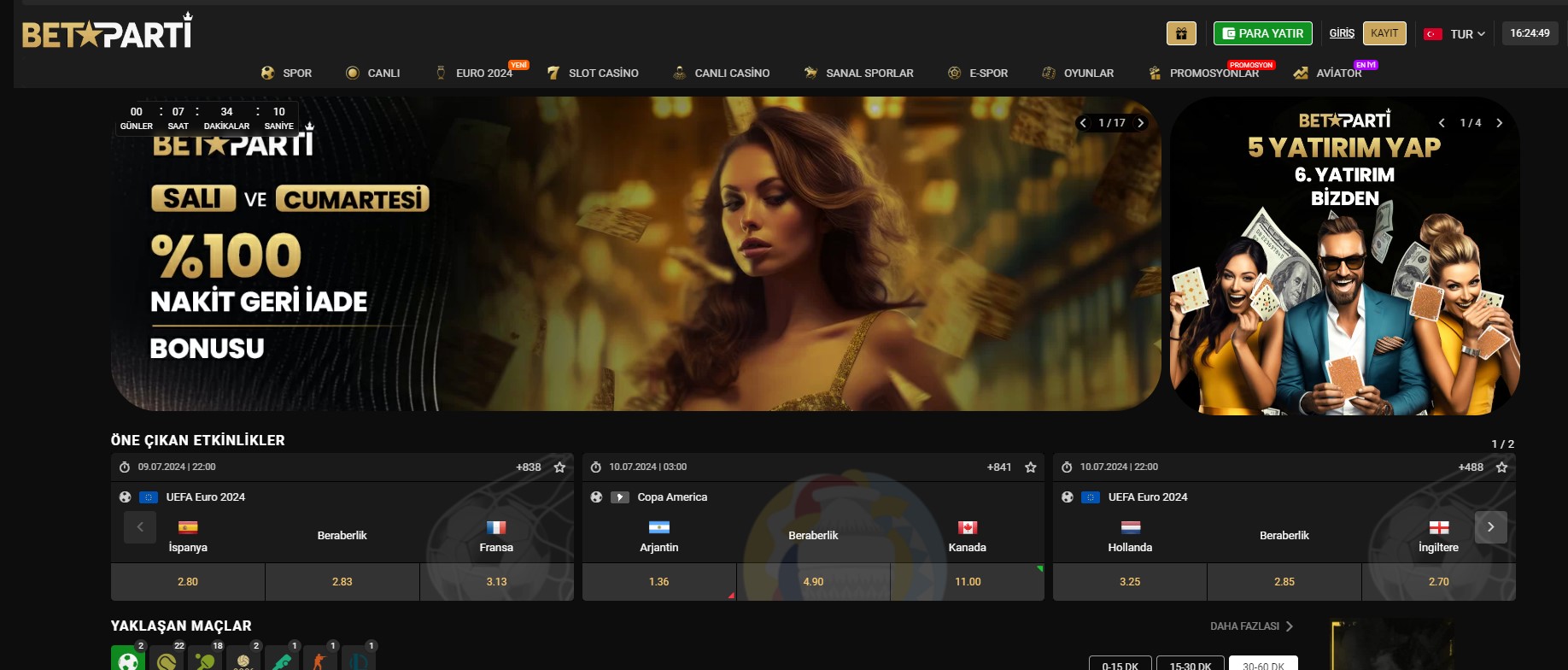The width and height of the screenshot is (1568, 670).
Task: Open the EURO 2024 menu item
Action: click(x=475, y=73)
